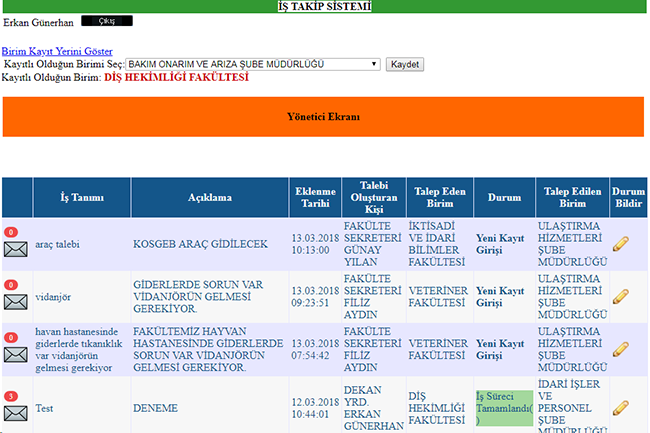The height and width of the screenshot is (433, 650).
Task: Open the Kayıtlı Olduğun Birimi Seç dropdown
Action: pyautogui.click(x=253, y=64)
